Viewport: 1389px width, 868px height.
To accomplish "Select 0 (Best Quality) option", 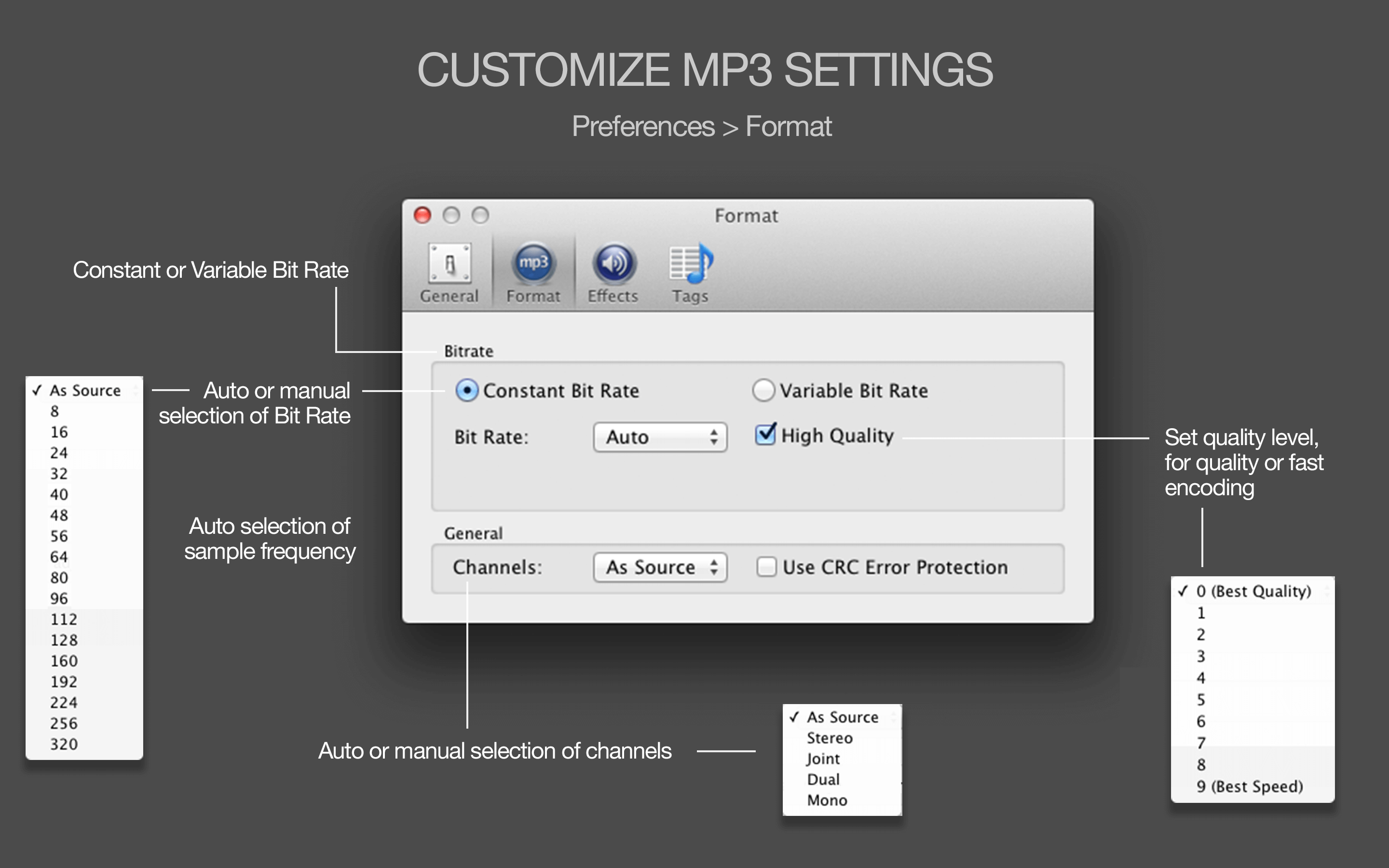I will click(1253, 591).
